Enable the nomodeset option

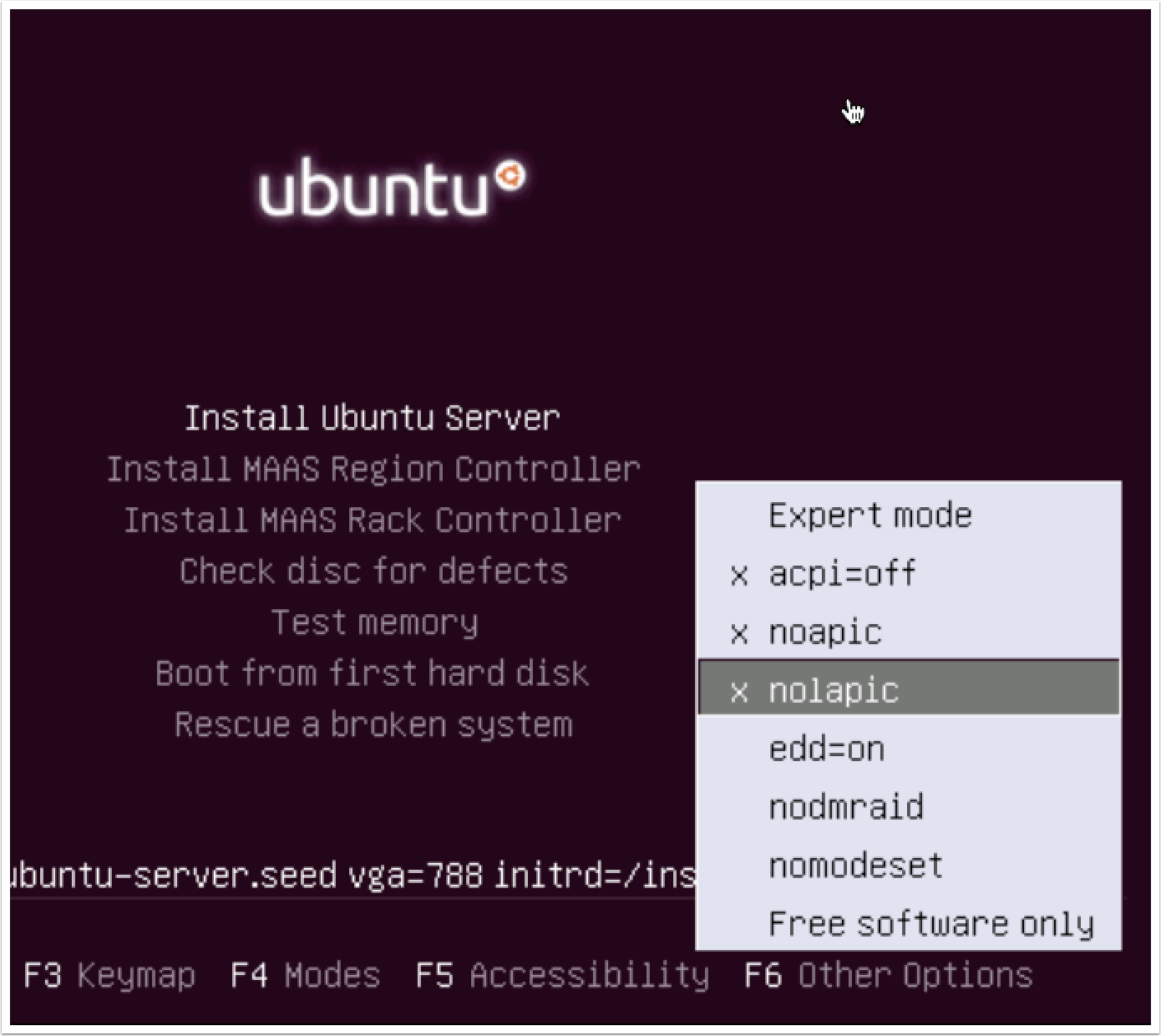point(855,866)
